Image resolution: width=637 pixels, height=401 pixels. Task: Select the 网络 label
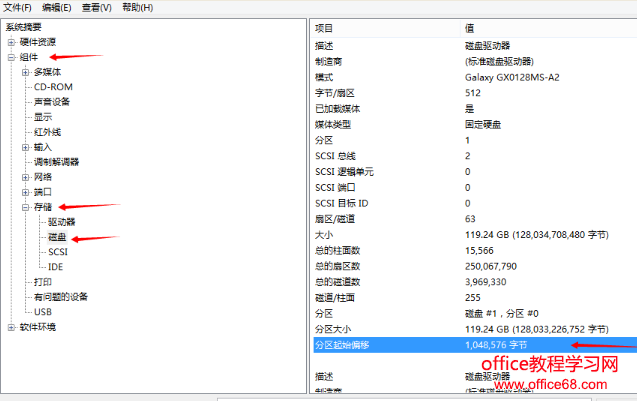(43, 177)
